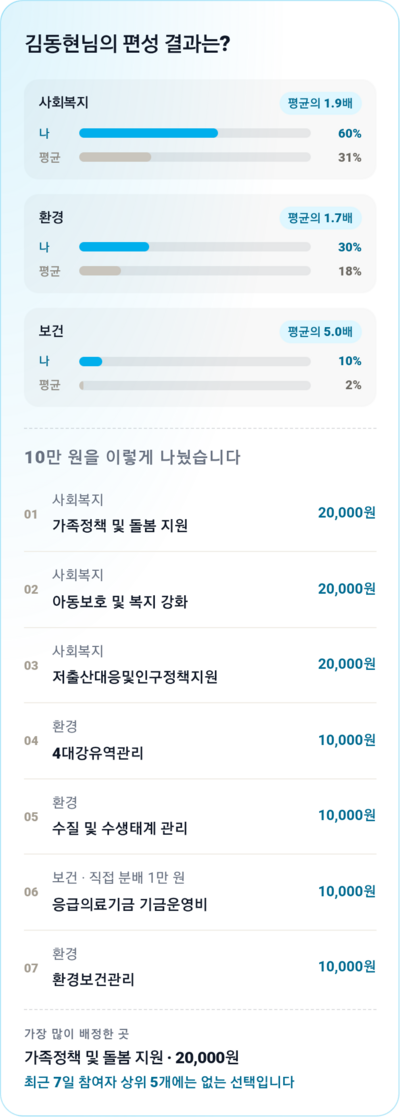
Task: Click the 사회복지 '나' 60% progress bar
Action: coord(195,133)
